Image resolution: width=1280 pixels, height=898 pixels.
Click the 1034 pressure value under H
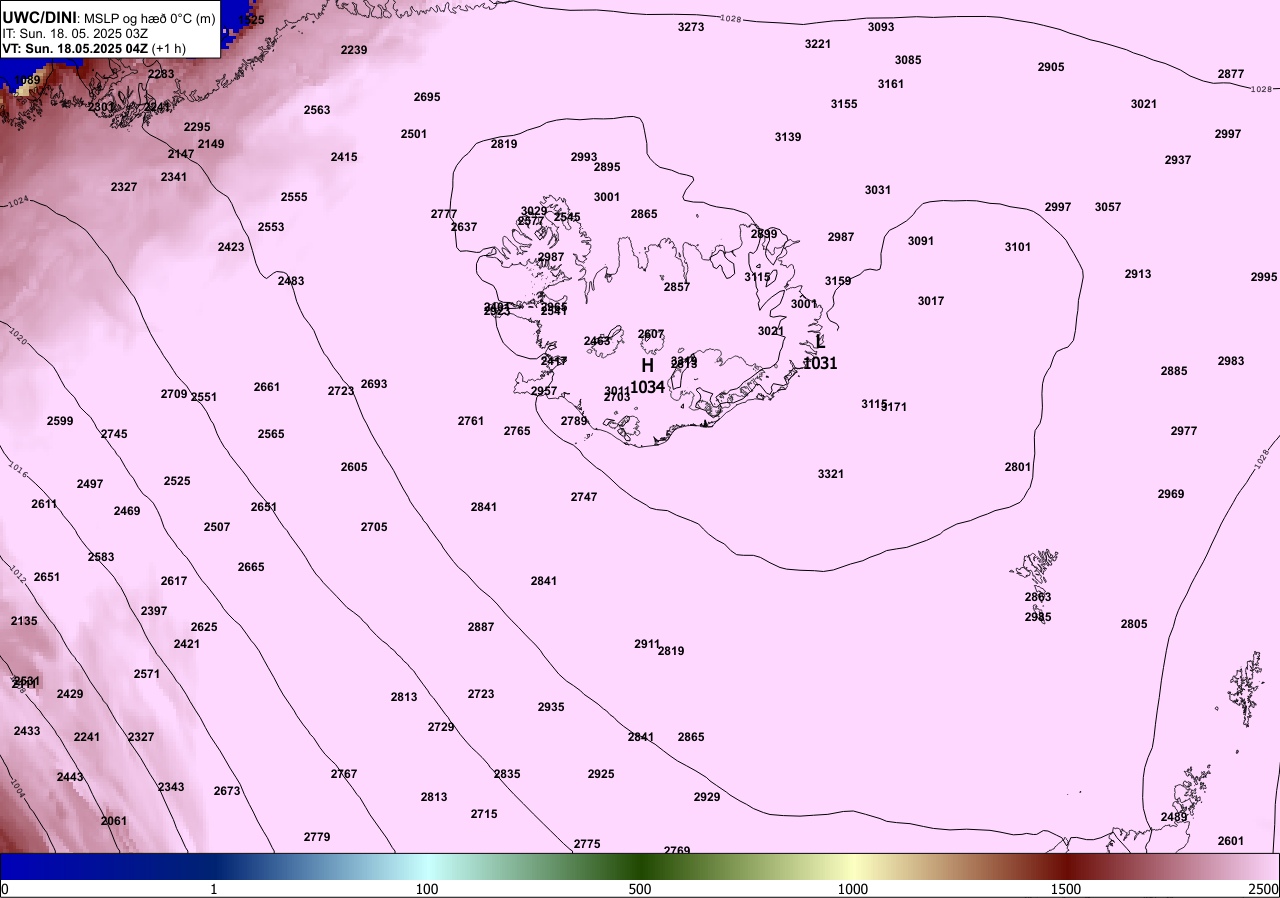(x=647, y=387)
